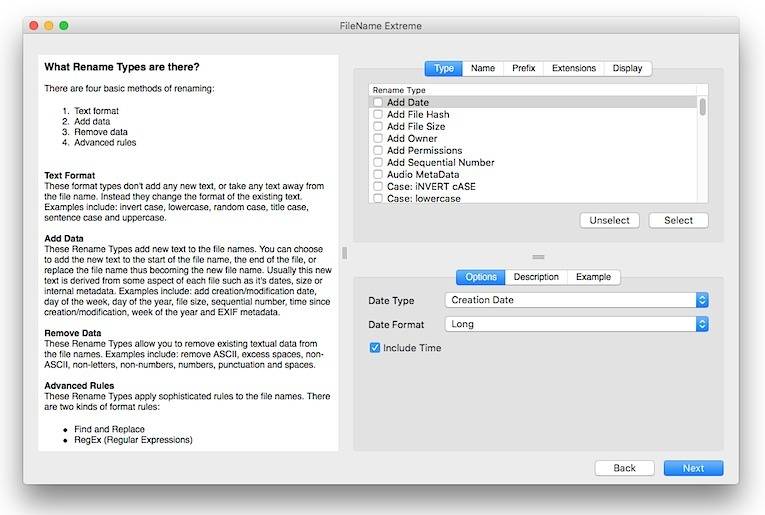Click the 'Date Type' label
765x515 pixels.
click(x=391, y=300)
